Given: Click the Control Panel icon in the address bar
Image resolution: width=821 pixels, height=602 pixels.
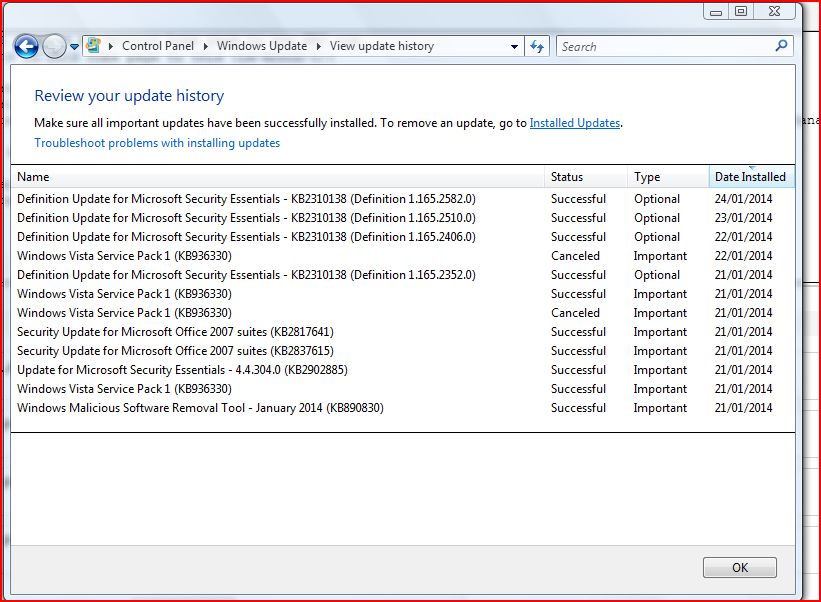Looking at the screenshot, I should [93, 46].
